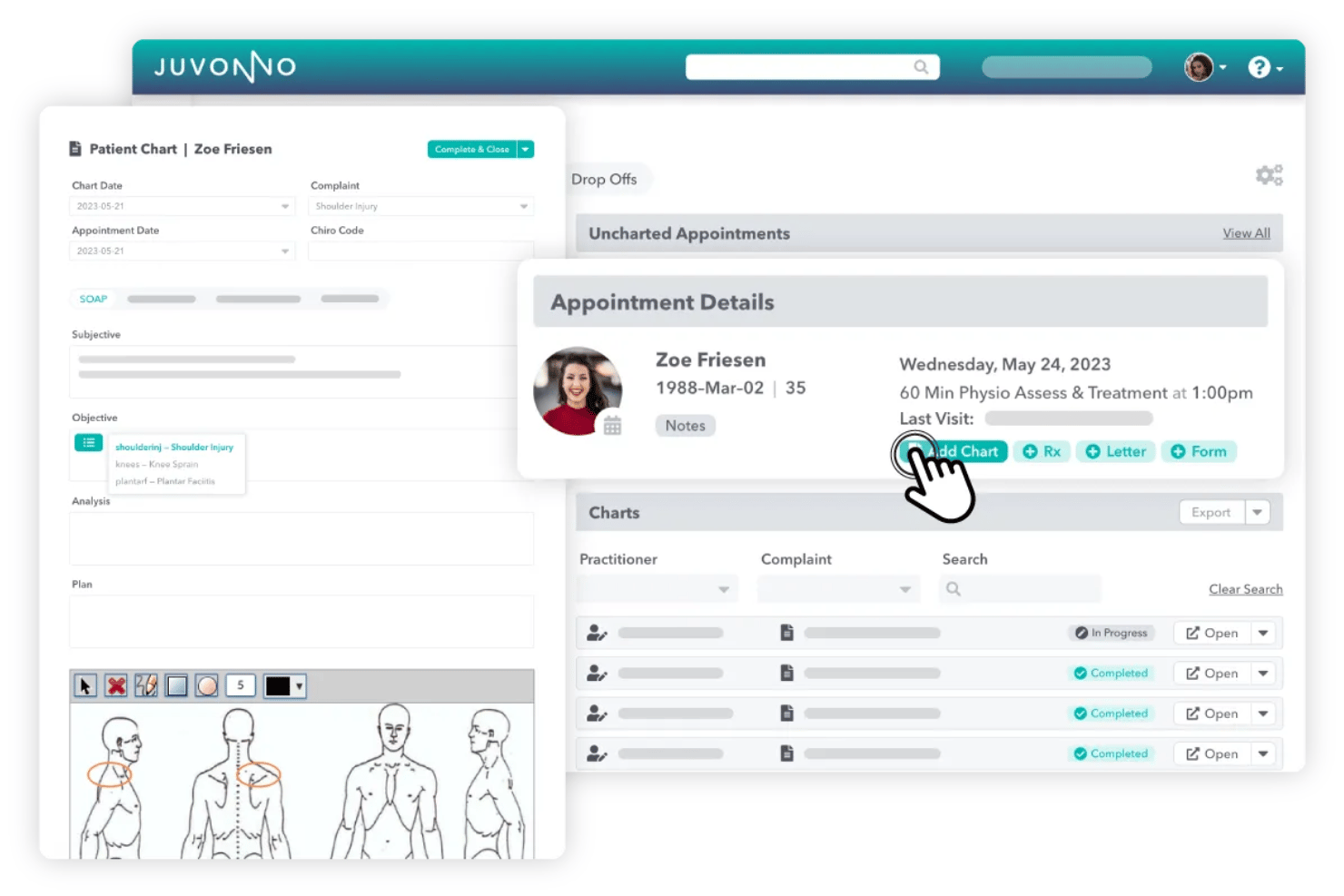Image resolution: width=1344 pixels, height=896 pixels.
Task: Click the Charts Search input field
Action: 1021,589
